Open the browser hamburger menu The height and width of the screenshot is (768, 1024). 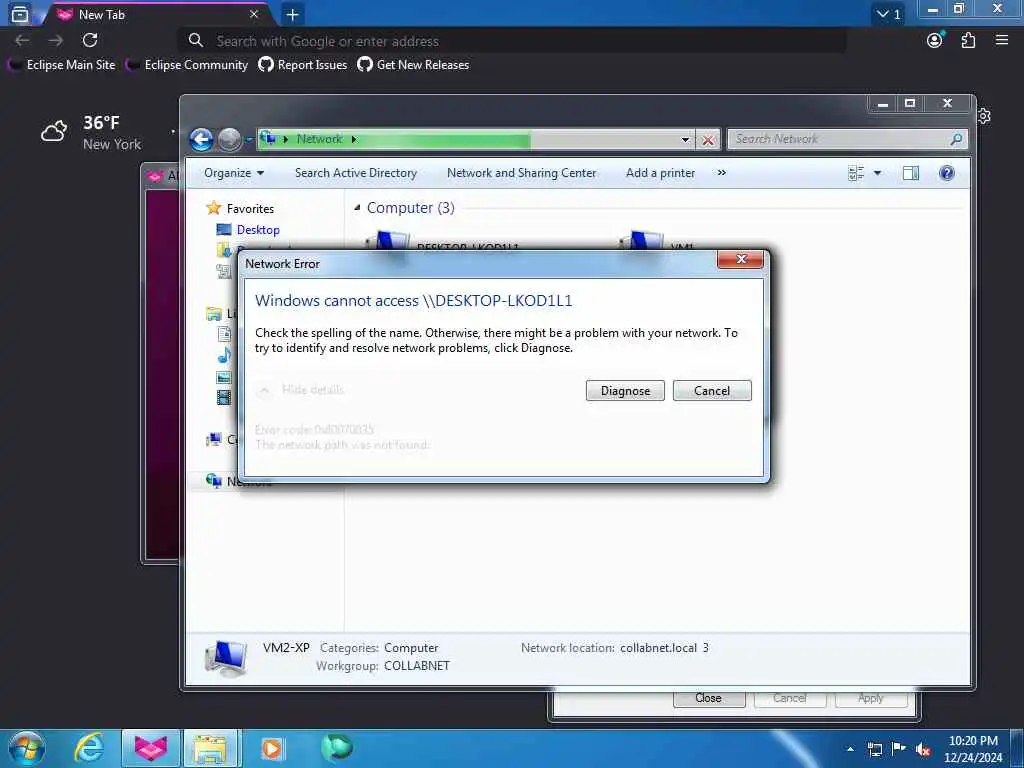(1002, 40)
